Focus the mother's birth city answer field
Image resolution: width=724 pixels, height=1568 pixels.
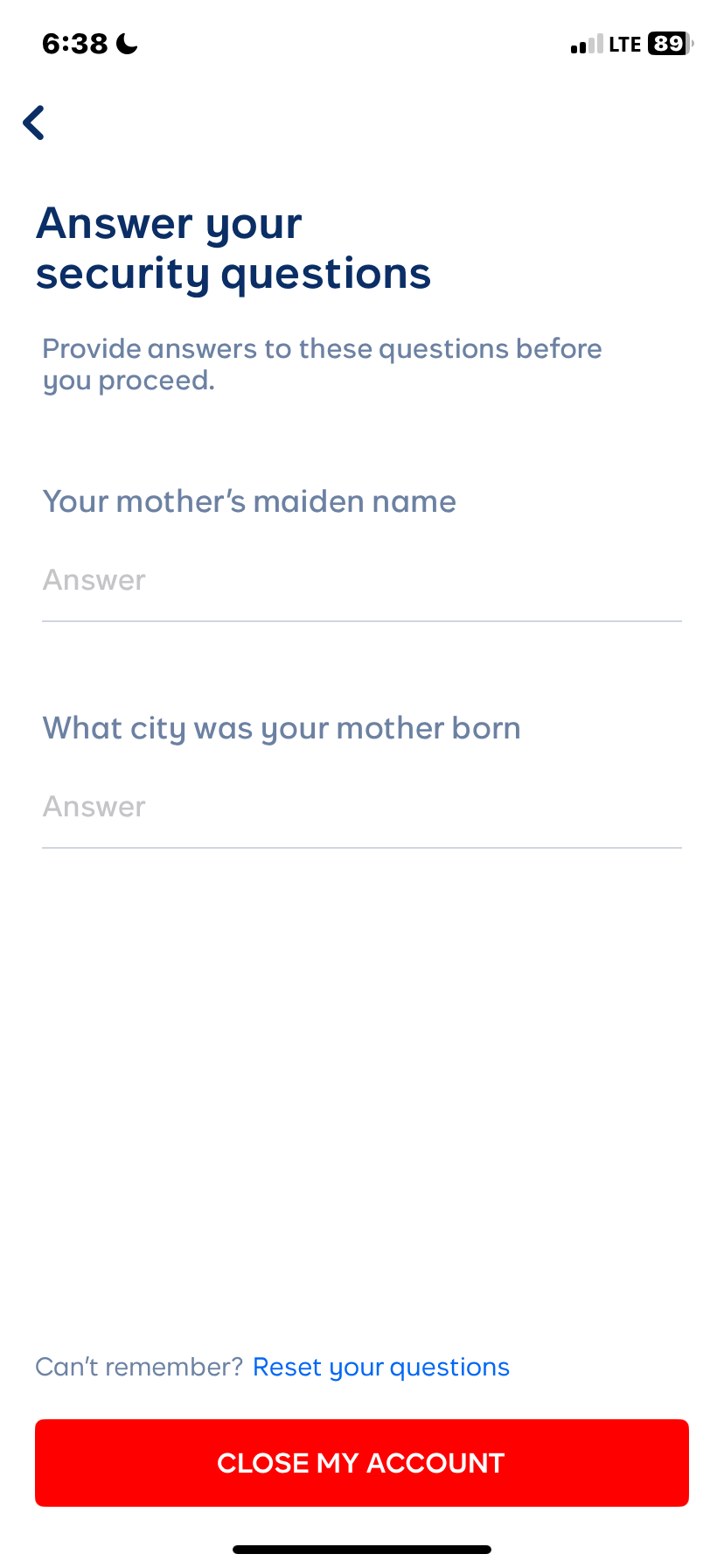tap(362, 807)
